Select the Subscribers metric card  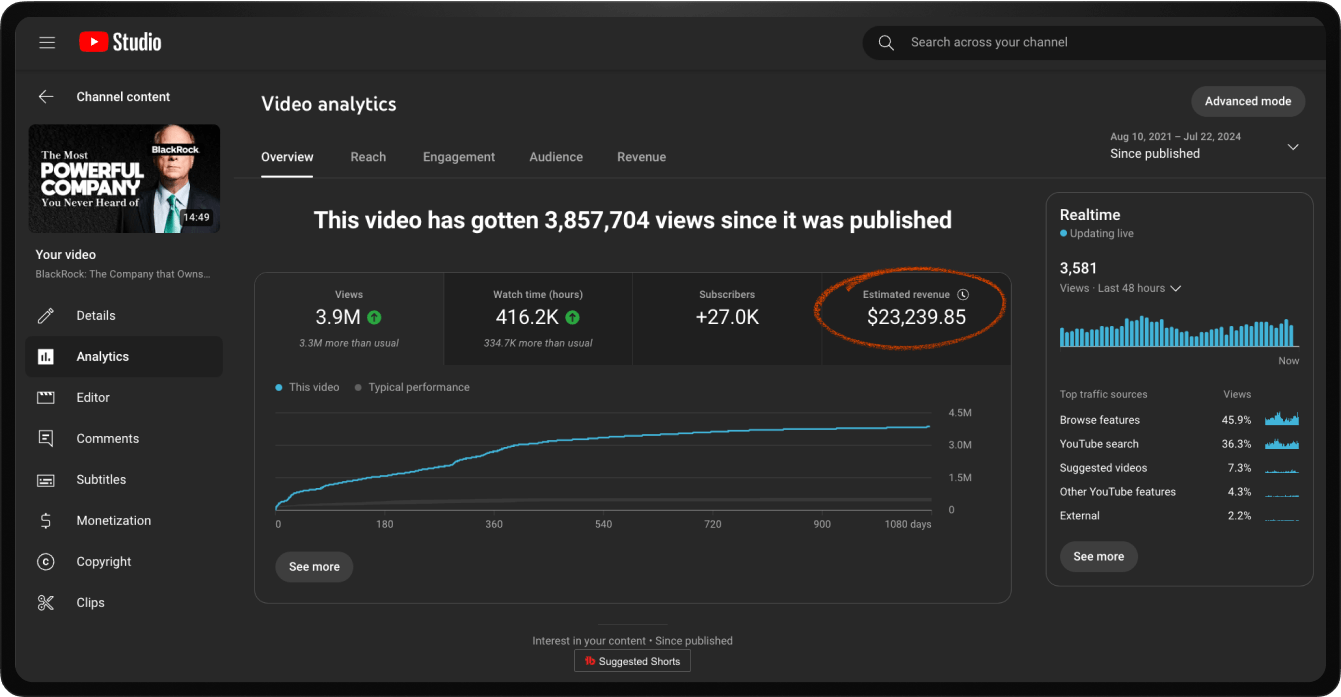(x=727, y=318)
